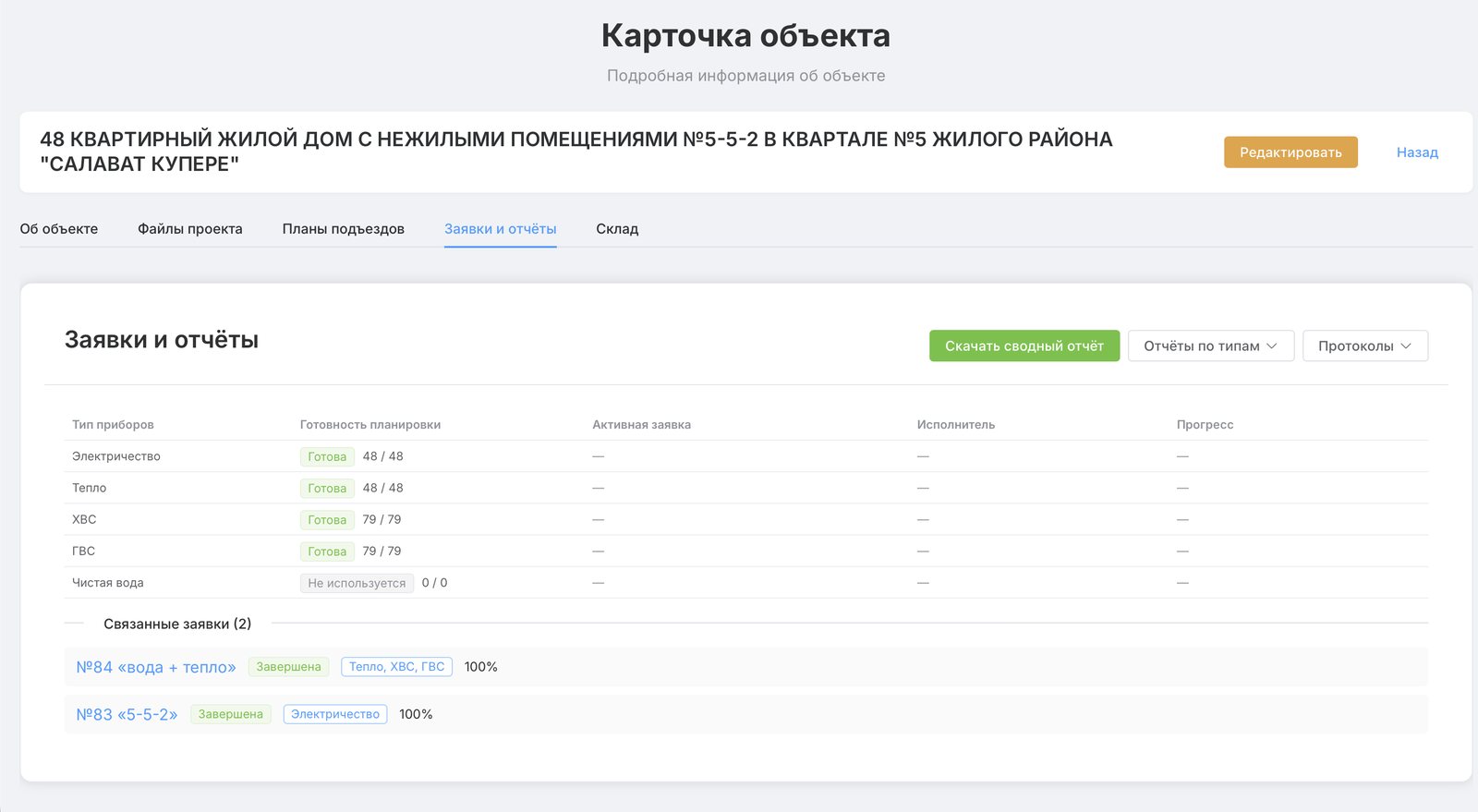Click the Завершена badge on request №84
Screen dimensions: 1478x812
pos(288,667)
